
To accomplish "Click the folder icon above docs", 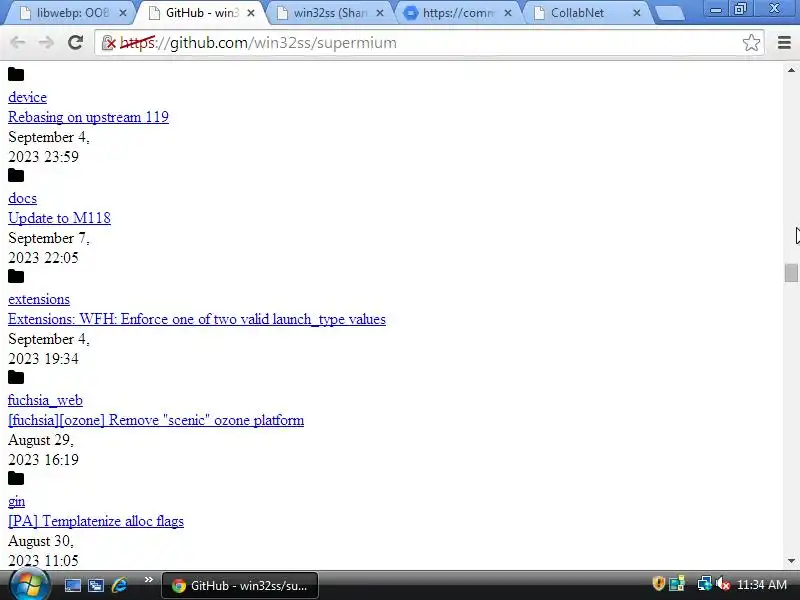I will click(16, 176).
